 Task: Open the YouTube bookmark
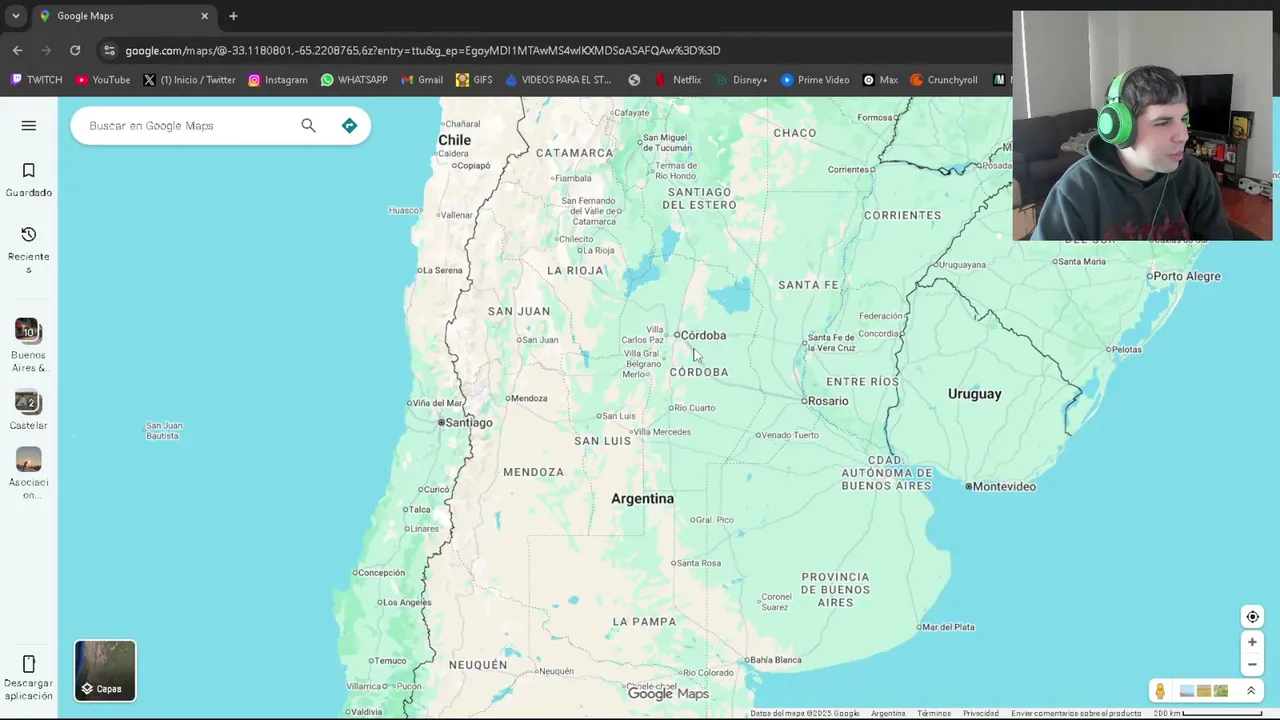pos(103,80)
